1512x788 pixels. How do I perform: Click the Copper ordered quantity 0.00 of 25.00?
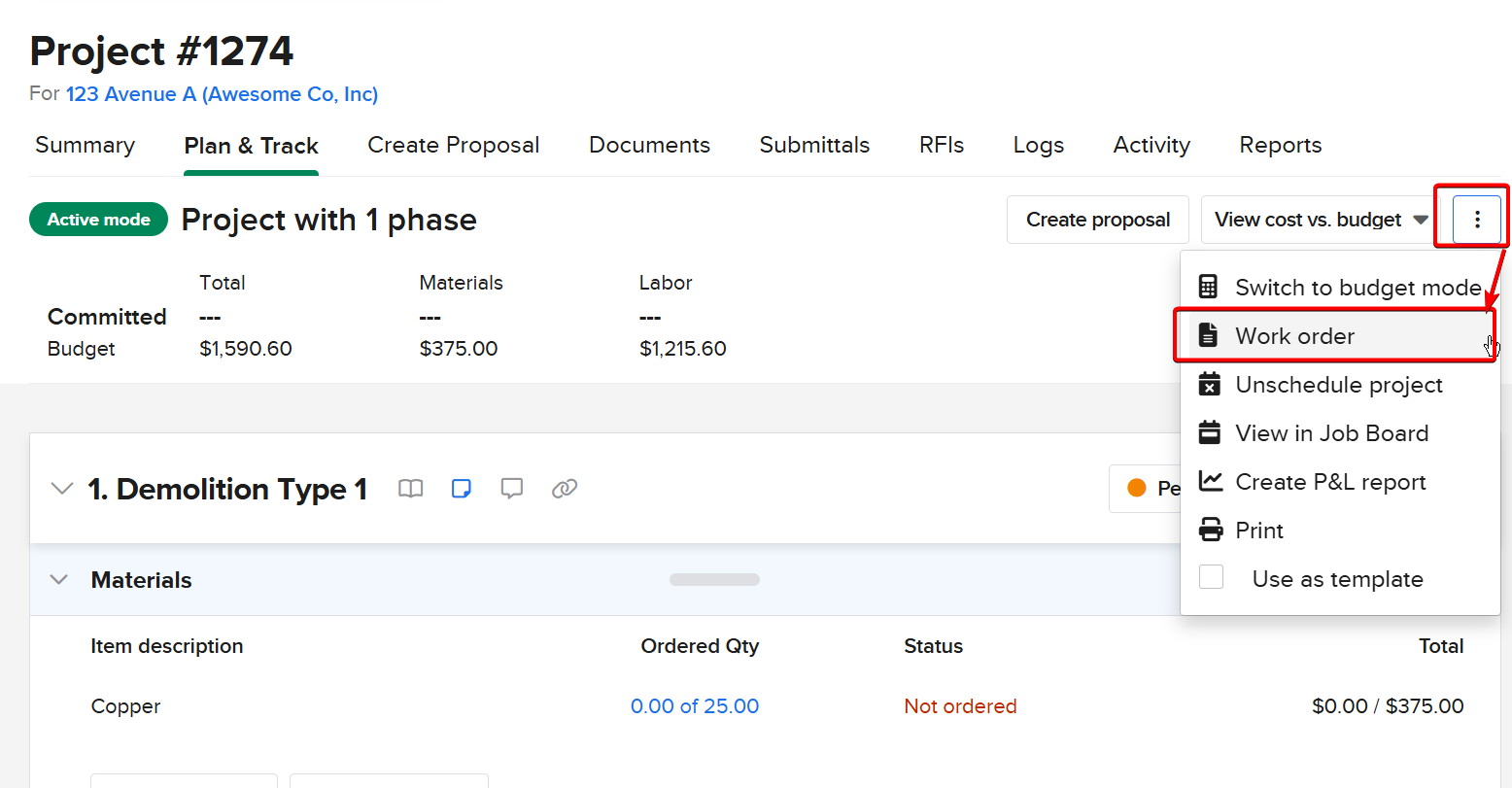click(695, 706)
